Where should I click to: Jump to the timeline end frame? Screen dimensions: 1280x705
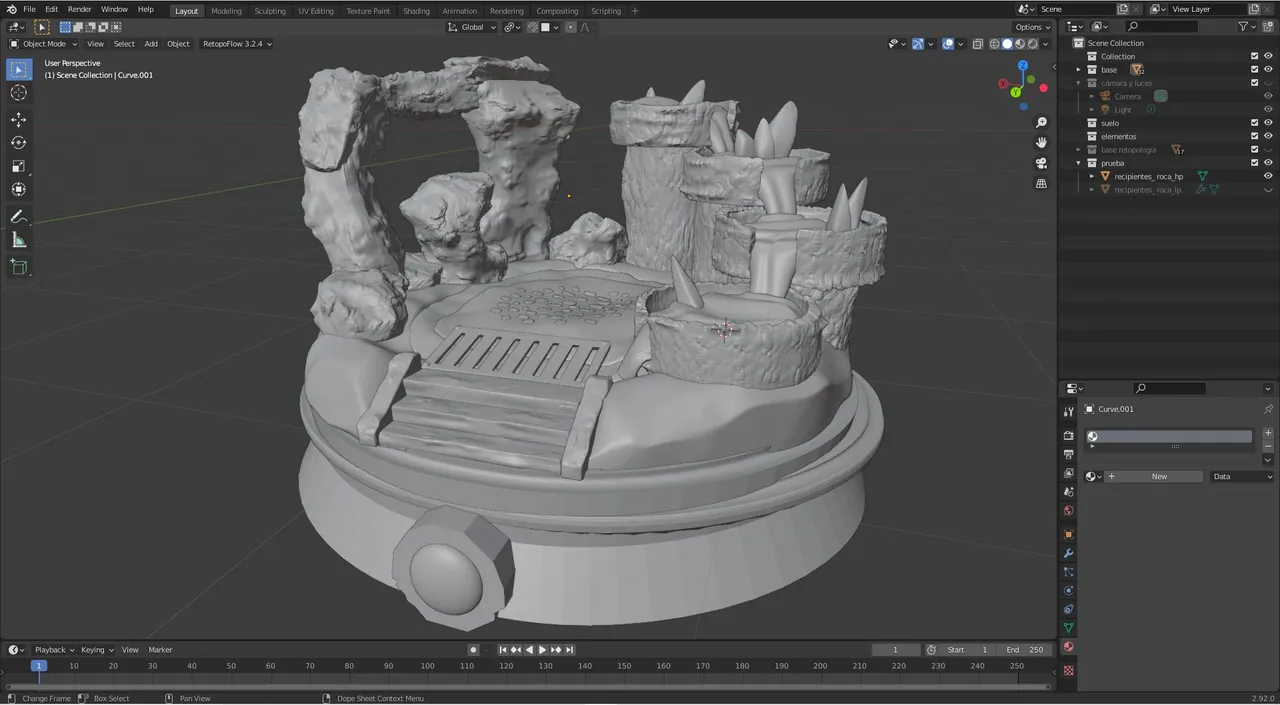point(569,650)
